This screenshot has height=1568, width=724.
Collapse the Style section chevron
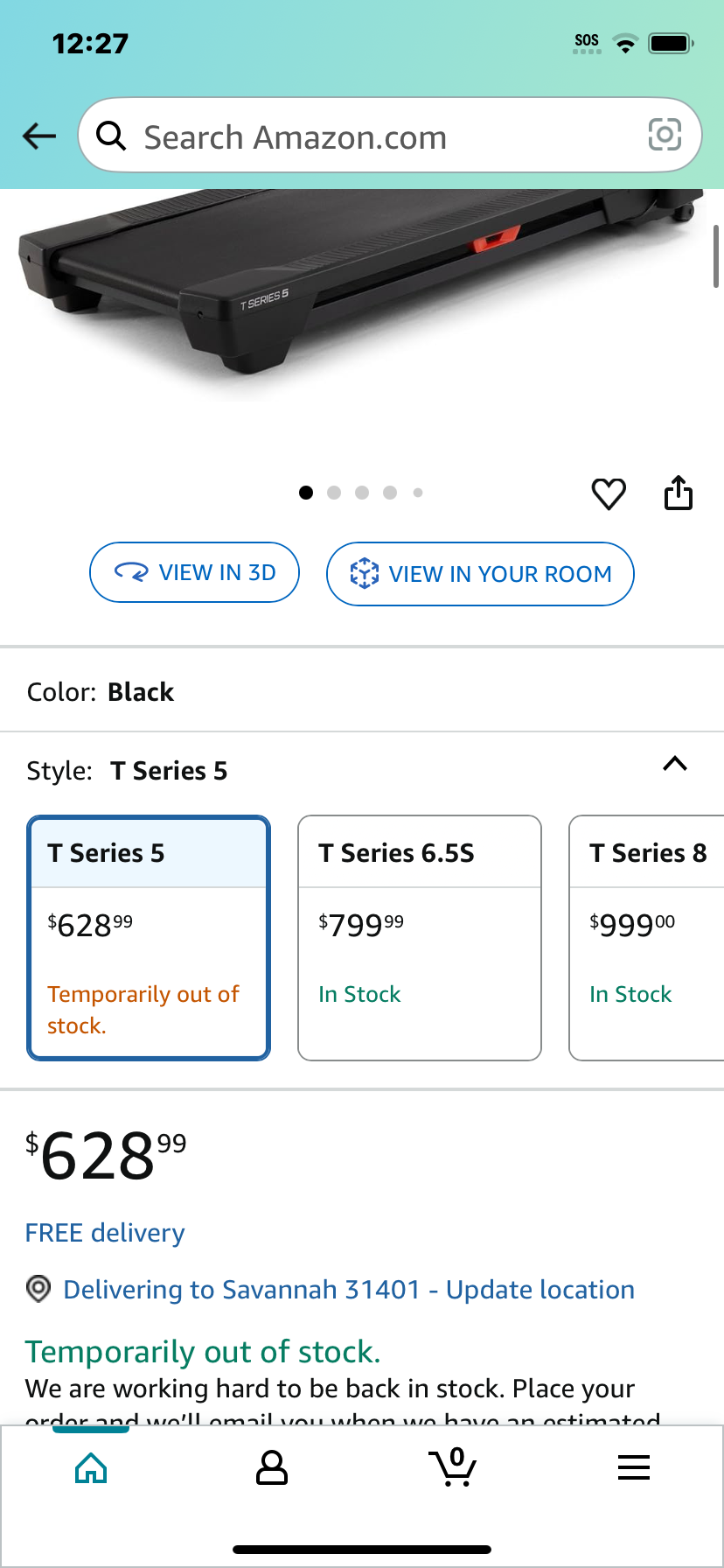tap(675, 764)
